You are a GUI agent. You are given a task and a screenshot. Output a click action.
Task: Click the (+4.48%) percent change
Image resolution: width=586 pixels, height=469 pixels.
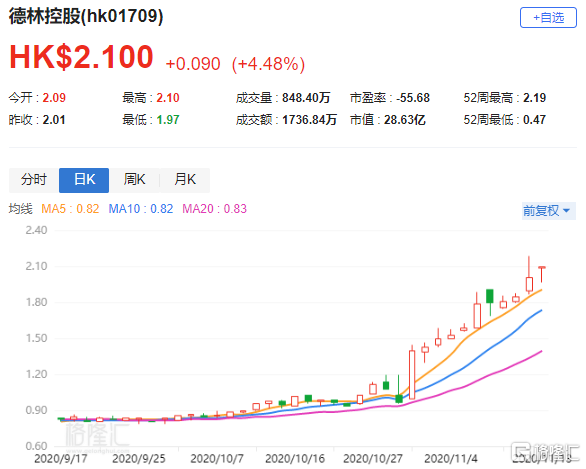(268, 64)
